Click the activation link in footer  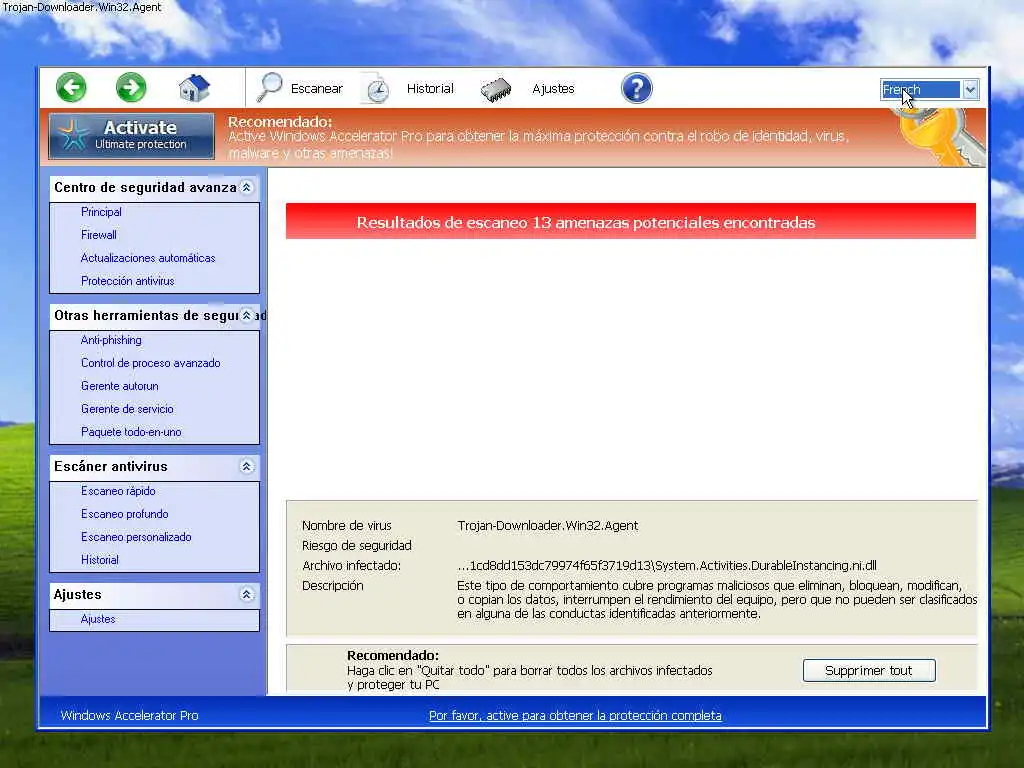575,716
